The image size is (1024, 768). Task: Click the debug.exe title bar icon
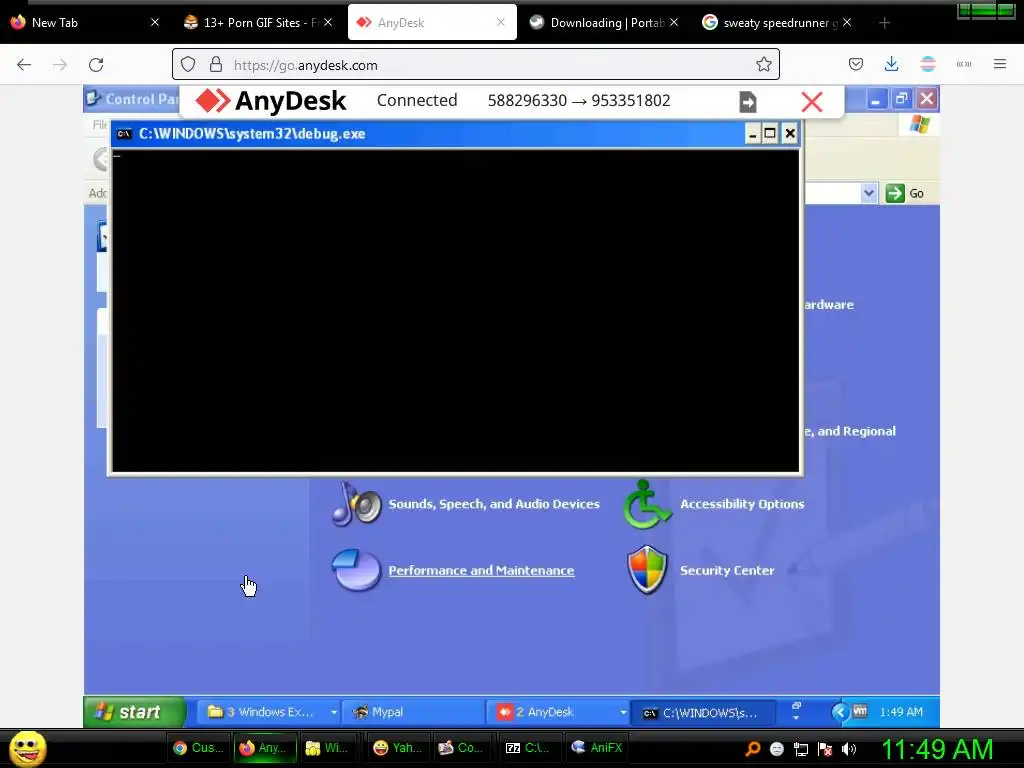coord(124,134)
